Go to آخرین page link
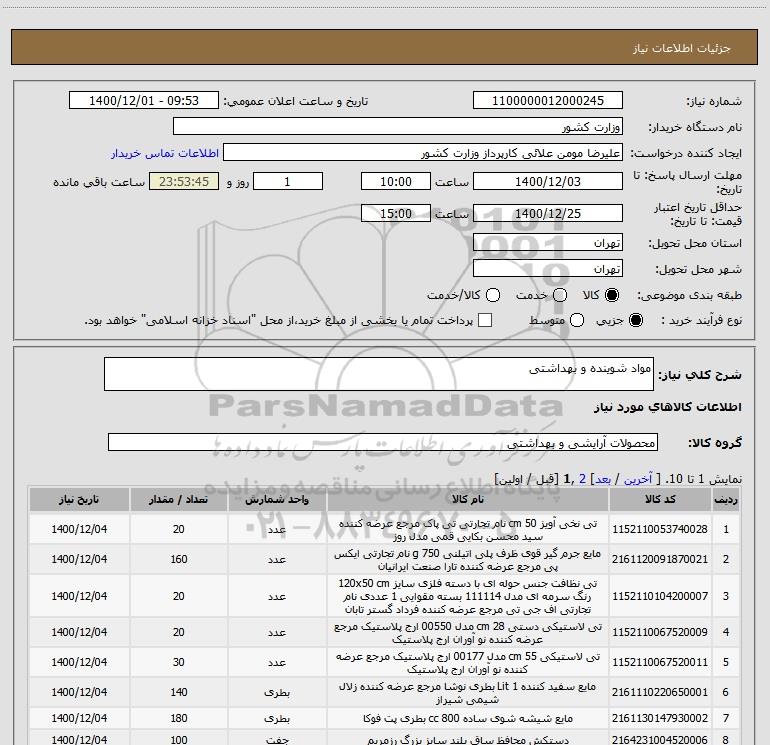 tap(637, 479)
